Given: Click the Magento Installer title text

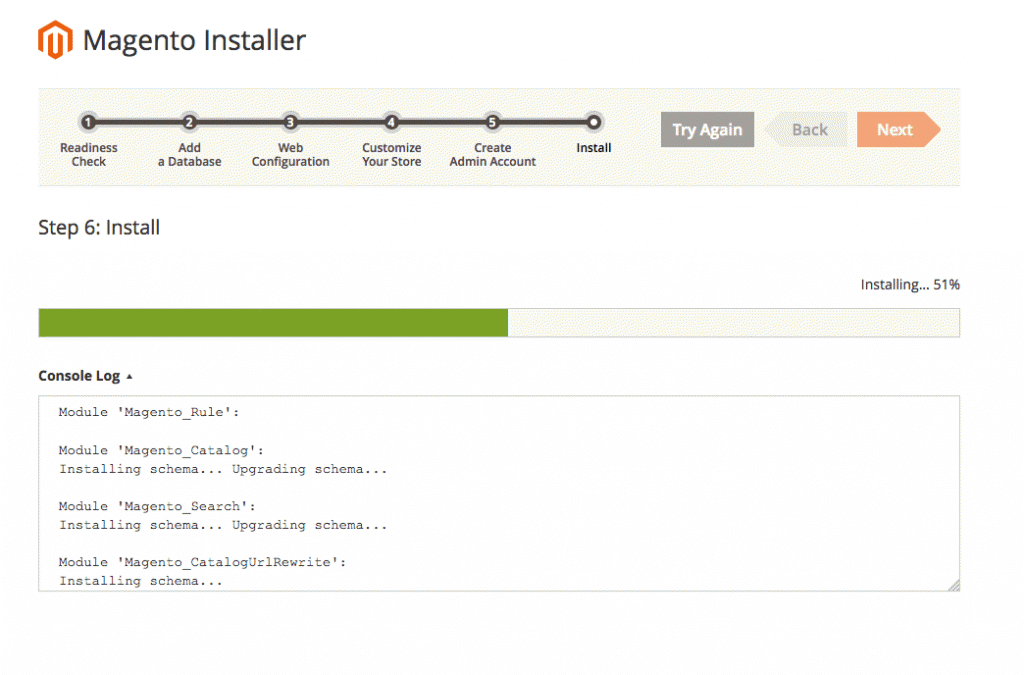Looking at the screenshot, I should [x=194, y=40].
